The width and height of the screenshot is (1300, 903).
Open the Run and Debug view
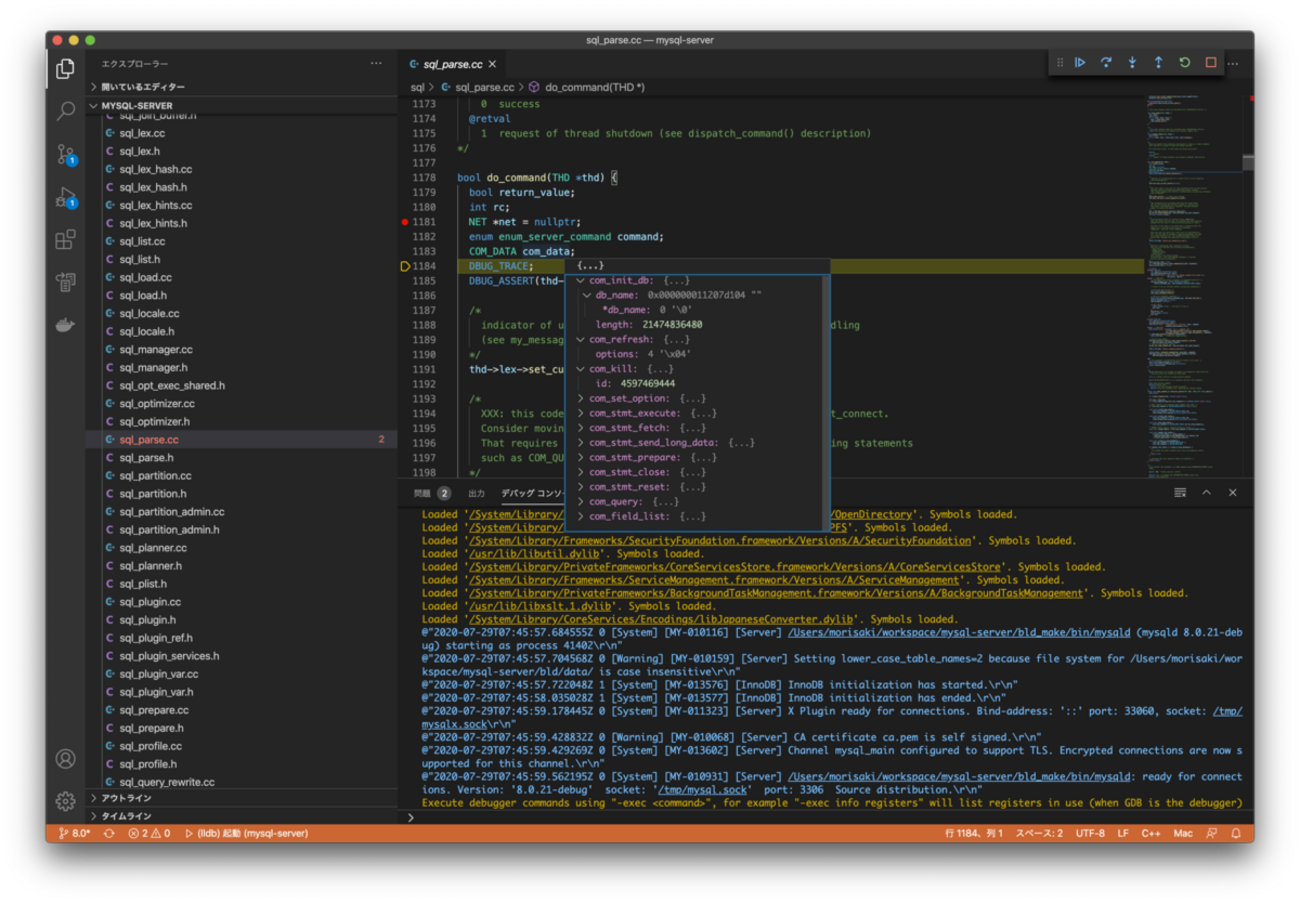[x=66, y=198]
